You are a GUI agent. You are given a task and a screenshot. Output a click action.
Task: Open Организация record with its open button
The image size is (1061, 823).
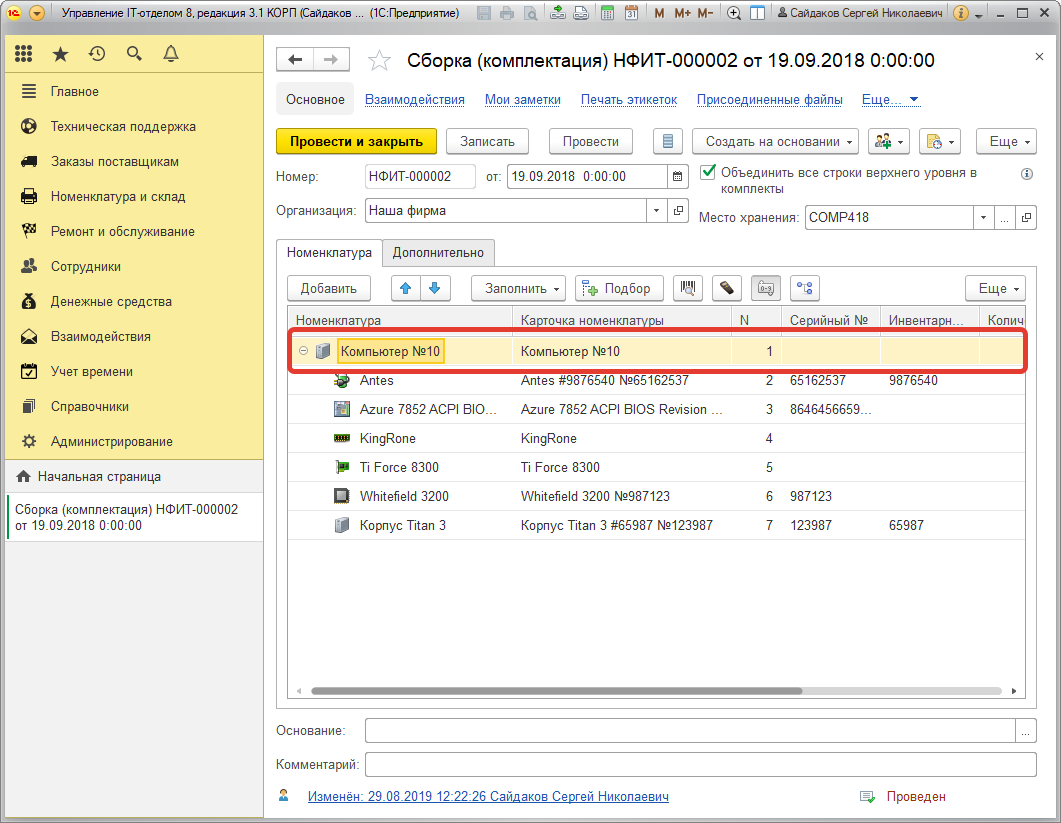[x=678, y=210]
